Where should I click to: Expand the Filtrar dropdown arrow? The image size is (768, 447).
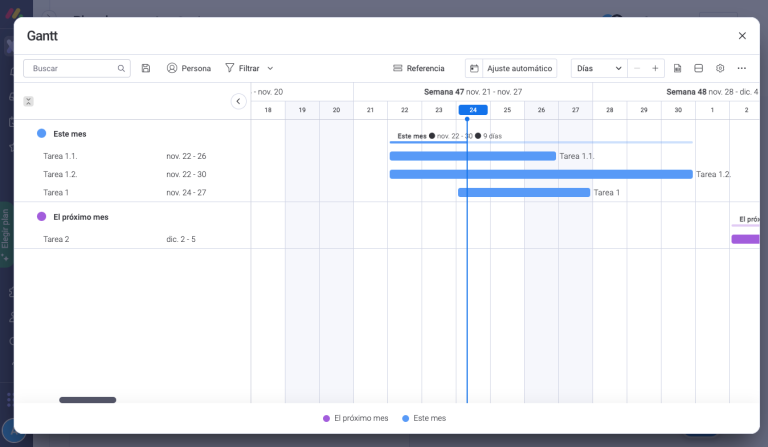pyautogui.click(x=270, y=68)
